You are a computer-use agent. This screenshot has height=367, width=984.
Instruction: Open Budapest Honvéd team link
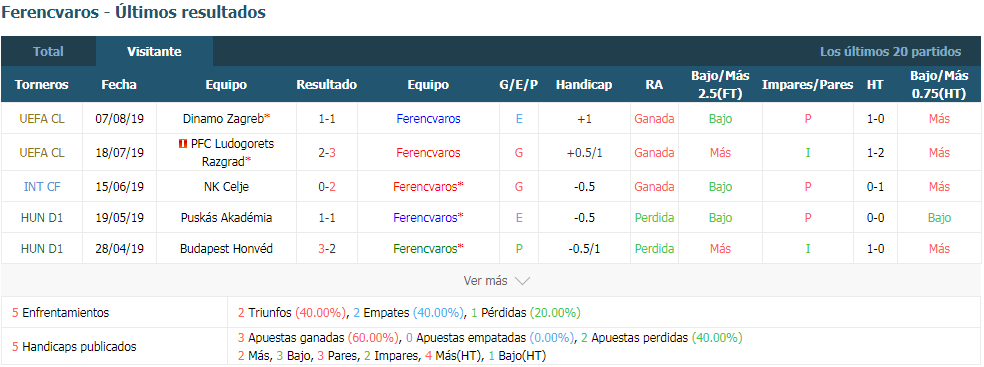226,248
